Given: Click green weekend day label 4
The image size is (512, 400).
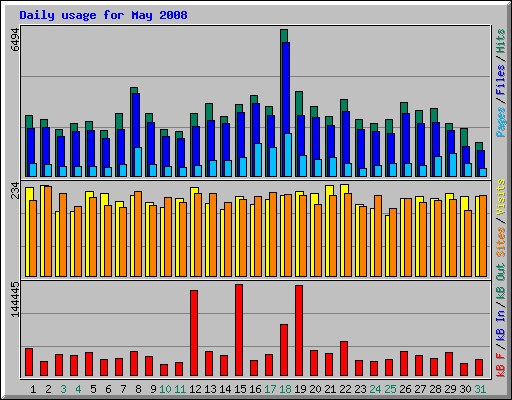Looking at the screenshot, I should point(78,389).
